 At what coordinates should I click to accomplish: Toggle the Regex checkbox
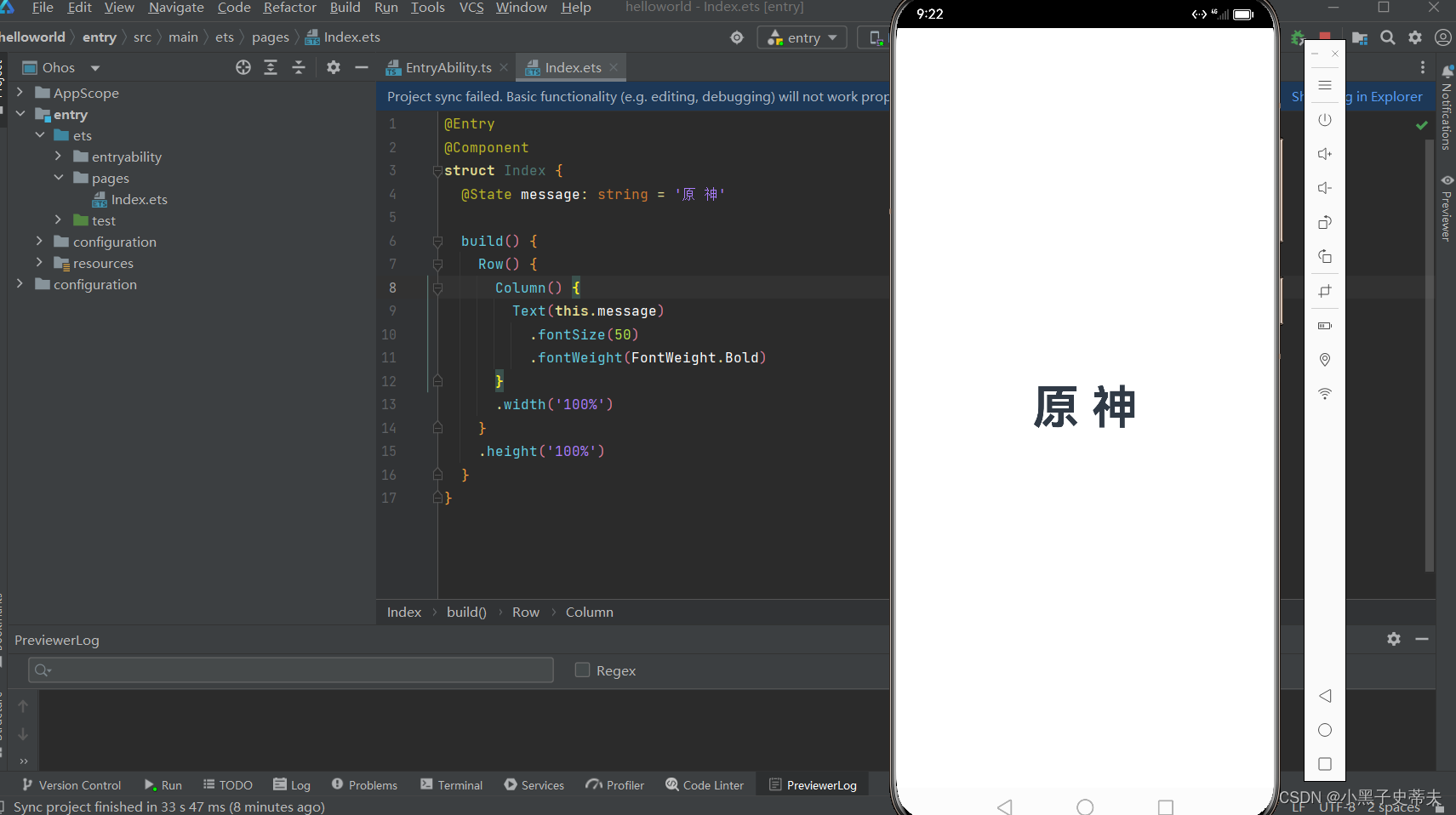(x=582, y=670)
